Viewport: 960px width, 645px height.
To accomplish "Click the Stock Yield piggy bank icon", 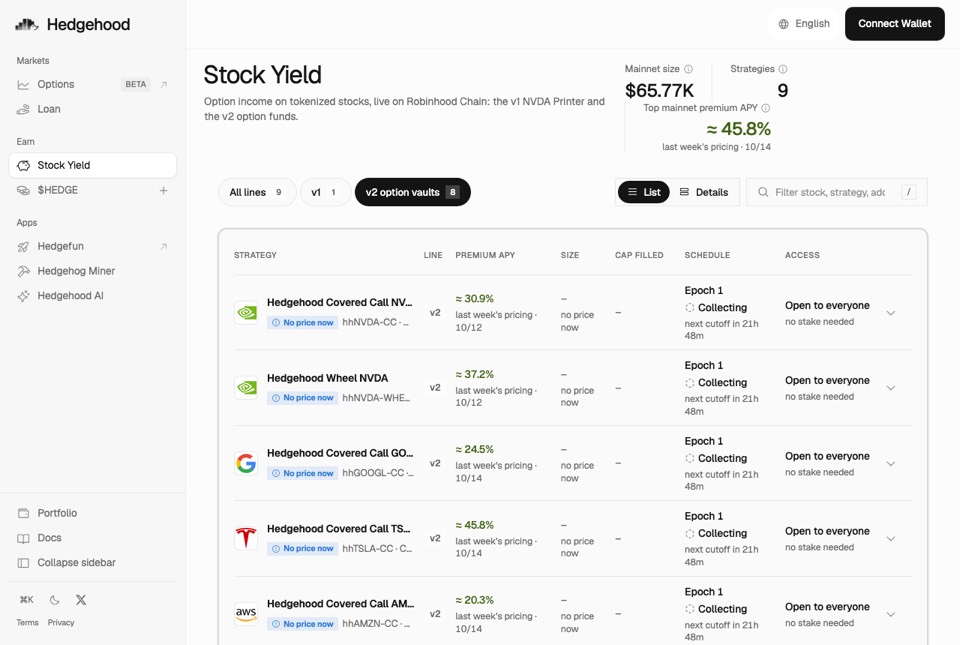I will (x=23, y=165).
